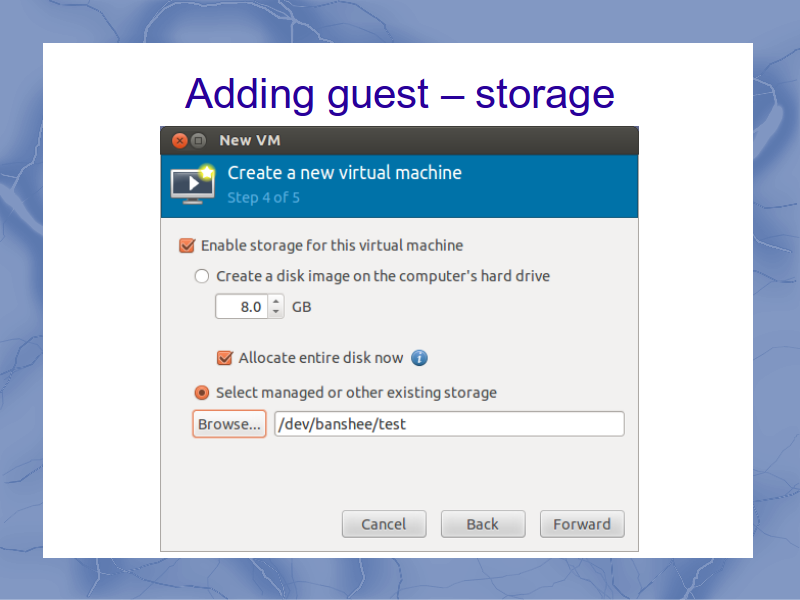Screen dimensions: 800x600
Task: Increase disk size with spinner up arrow
Action: tap(276, 301)
